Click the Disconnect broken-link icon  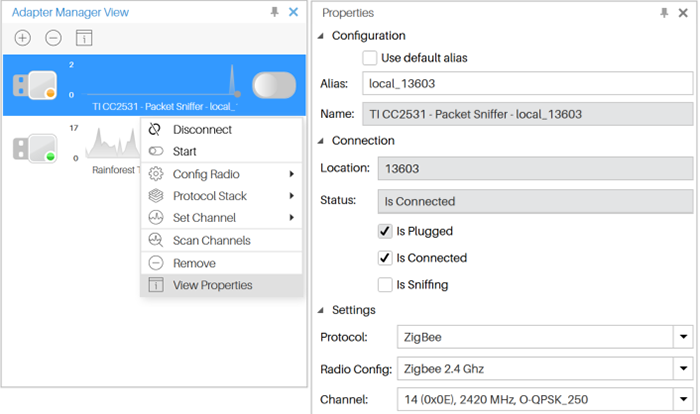coord(155,130)
